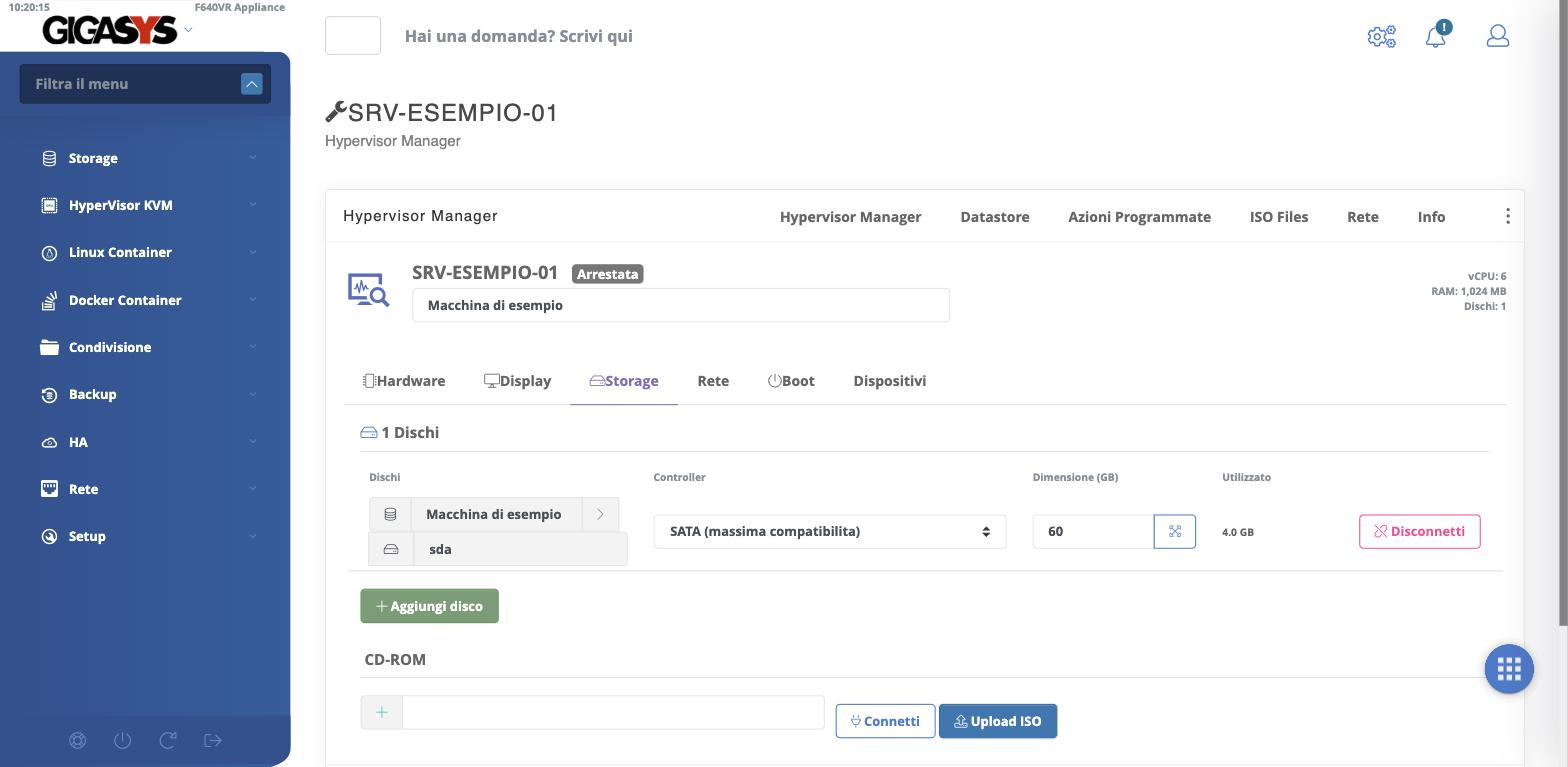Switch to the Rete tab under VM
The height and width of the screenshot is (767, 1568).
pyautogui.click(x=713, y=381)
